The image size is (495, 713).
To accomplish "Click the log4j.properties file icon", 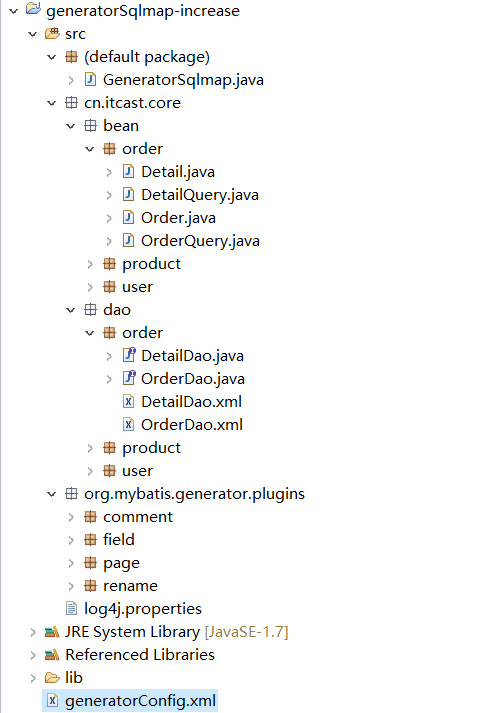I will tap(71, 608).
